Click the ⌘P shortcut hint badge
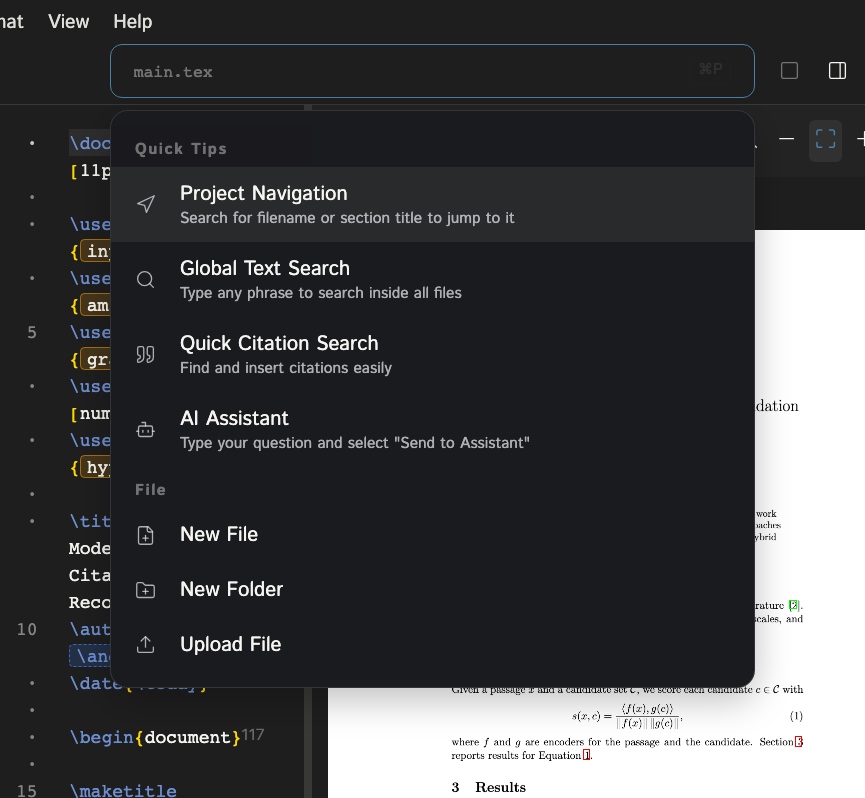This screenshot has width=865, height=798. [x=710, y=69]
